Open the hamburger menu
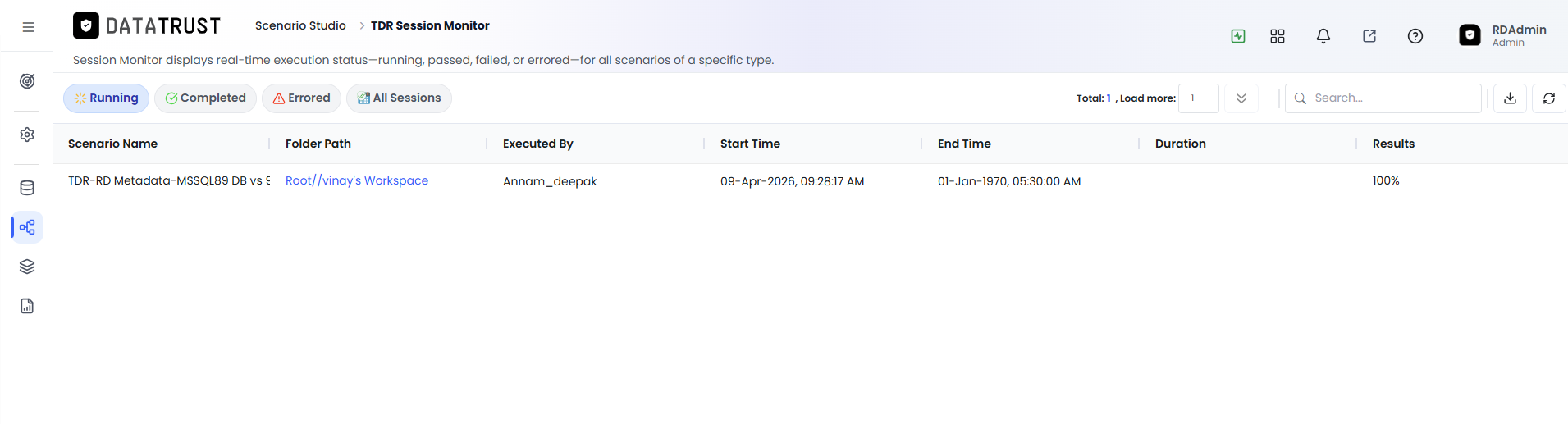Viewport: 1568px width, 424px height. [28, 27]
